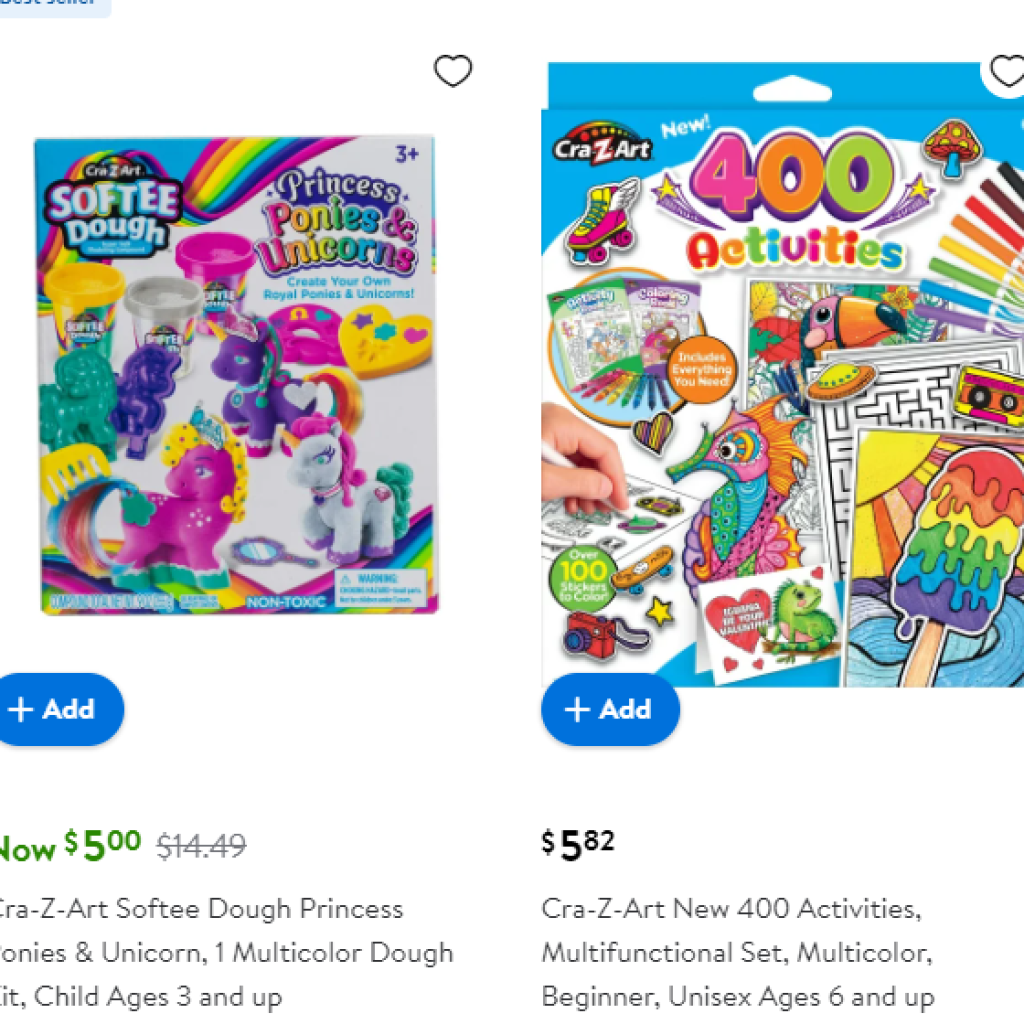
Task: Click the Non-Toxic label on the Softee Dough box
Action: (x=285, y=601)
